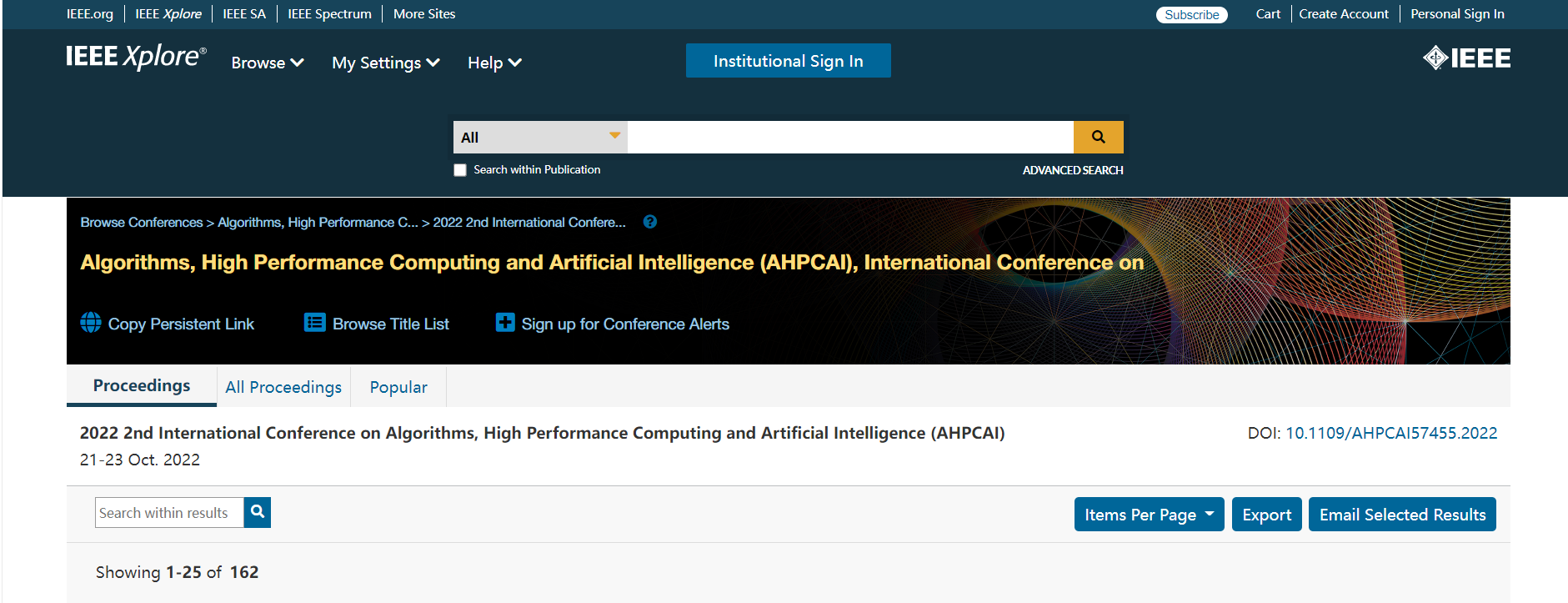This screenshot has width=1568, height=603.
Task: Switch to the Popular tab
Action: point(398,387)
